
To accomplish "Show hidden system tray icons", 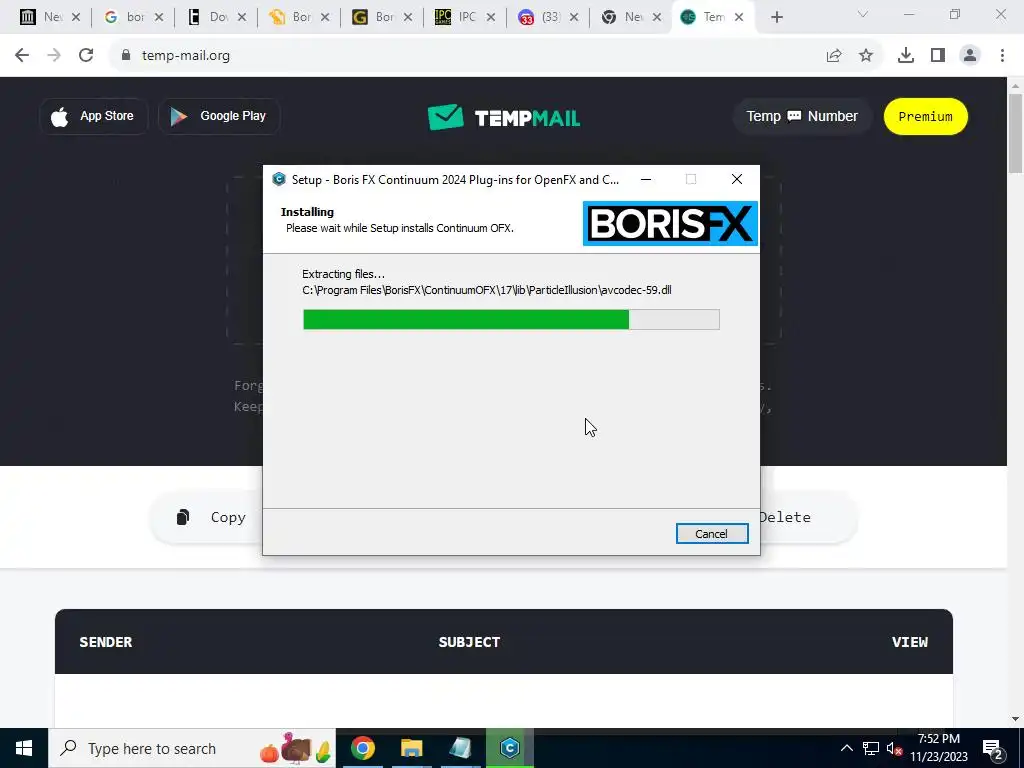I will pyautogui.click(x=846, y=748).
